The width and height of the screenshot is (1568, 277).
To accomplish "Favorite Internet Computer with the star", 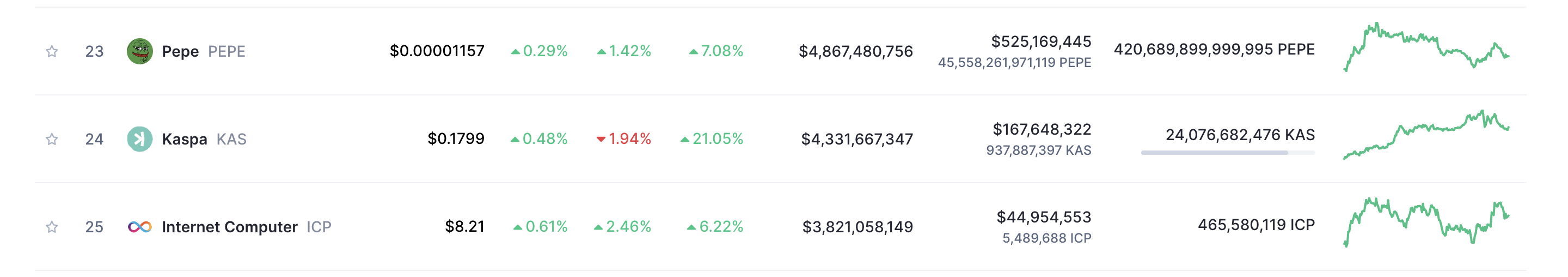I will 52,227.
